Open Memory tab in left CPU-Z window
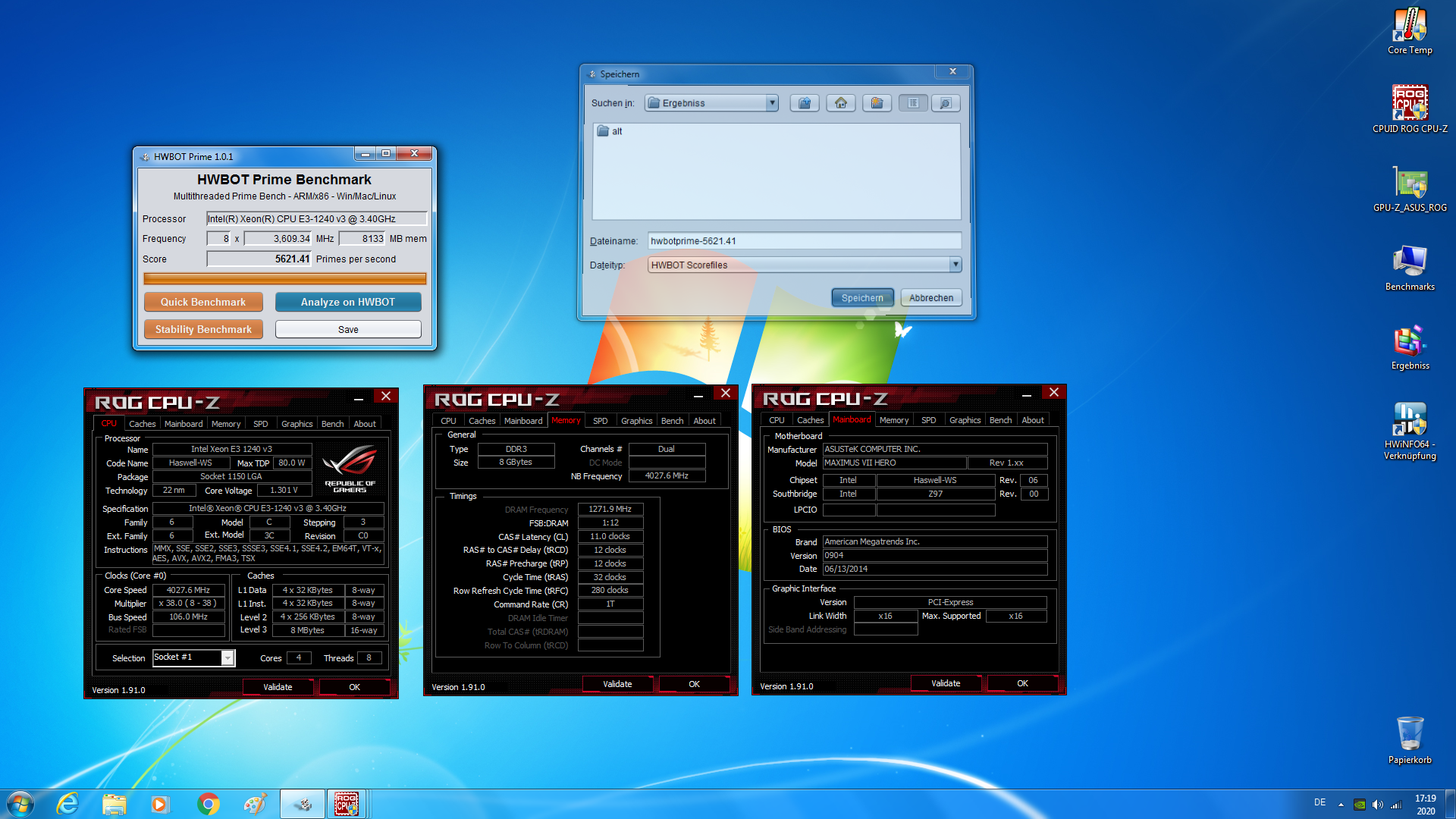 pyautogui.click(x=226, y=424)
